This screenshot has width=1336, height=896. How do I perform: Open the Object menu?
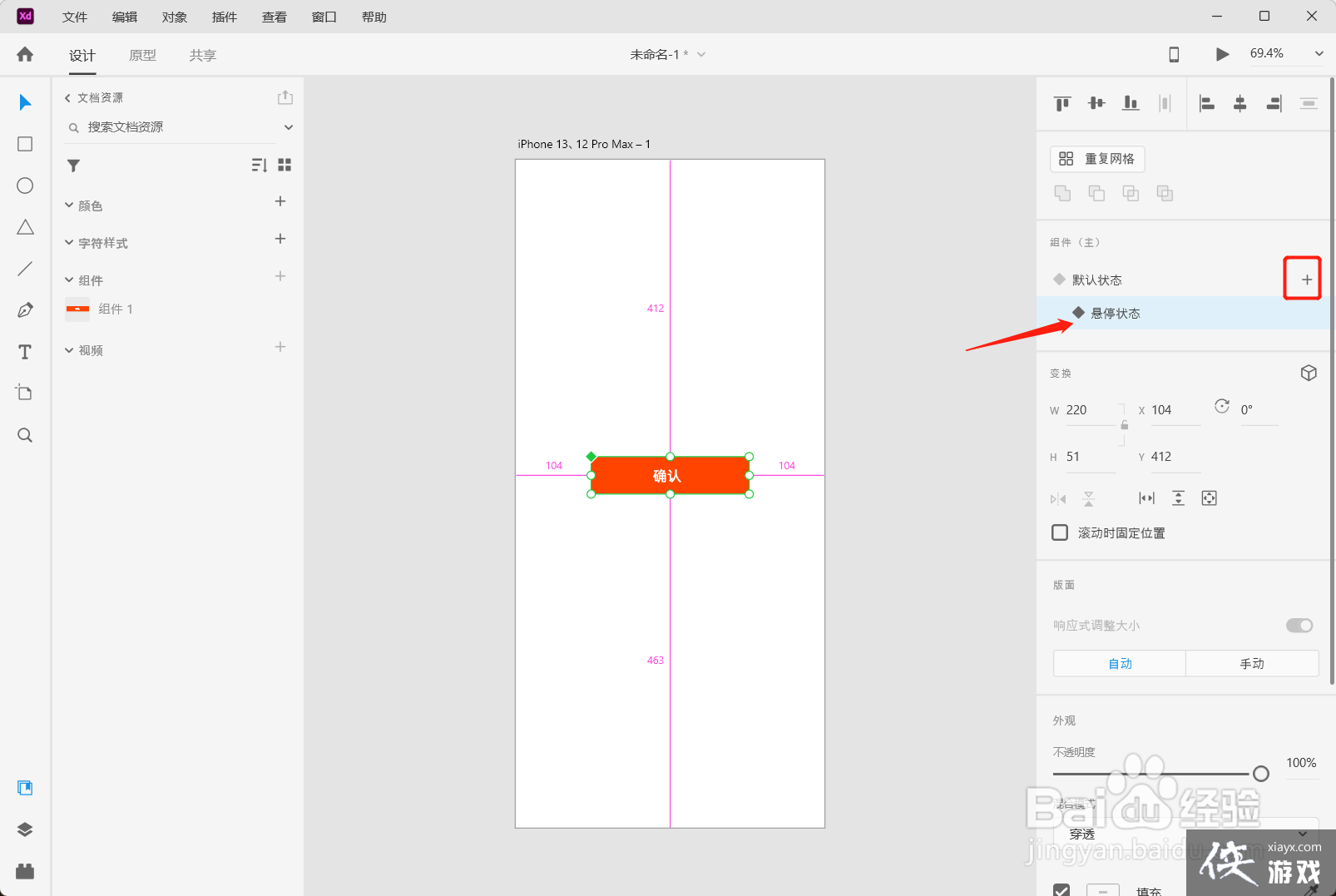tap(175, 17)
